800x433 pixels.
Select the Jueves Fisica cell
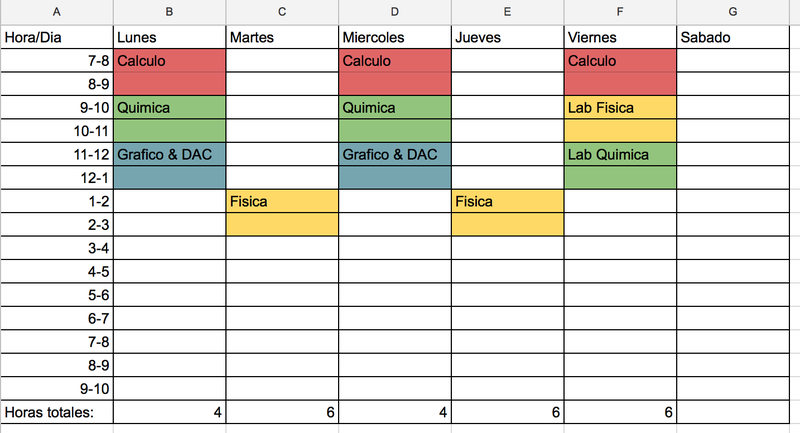[507, 201]
